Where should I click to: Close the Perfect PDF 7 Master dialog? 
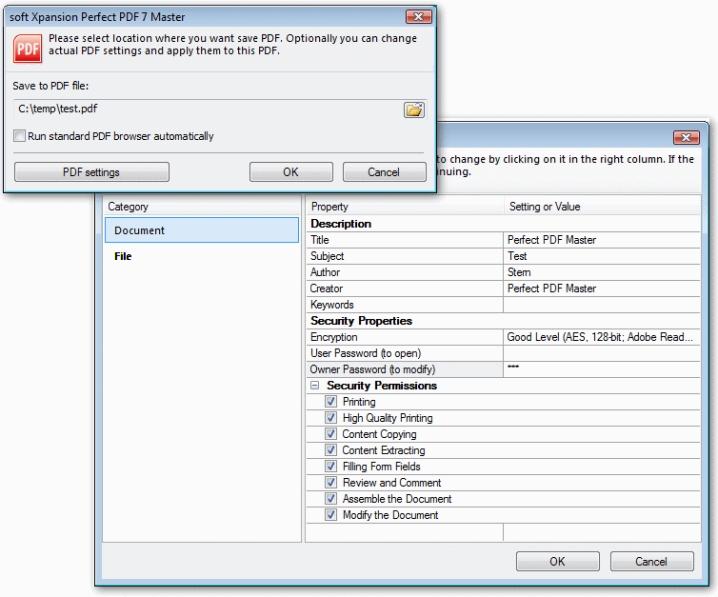(x=418, y=17)
